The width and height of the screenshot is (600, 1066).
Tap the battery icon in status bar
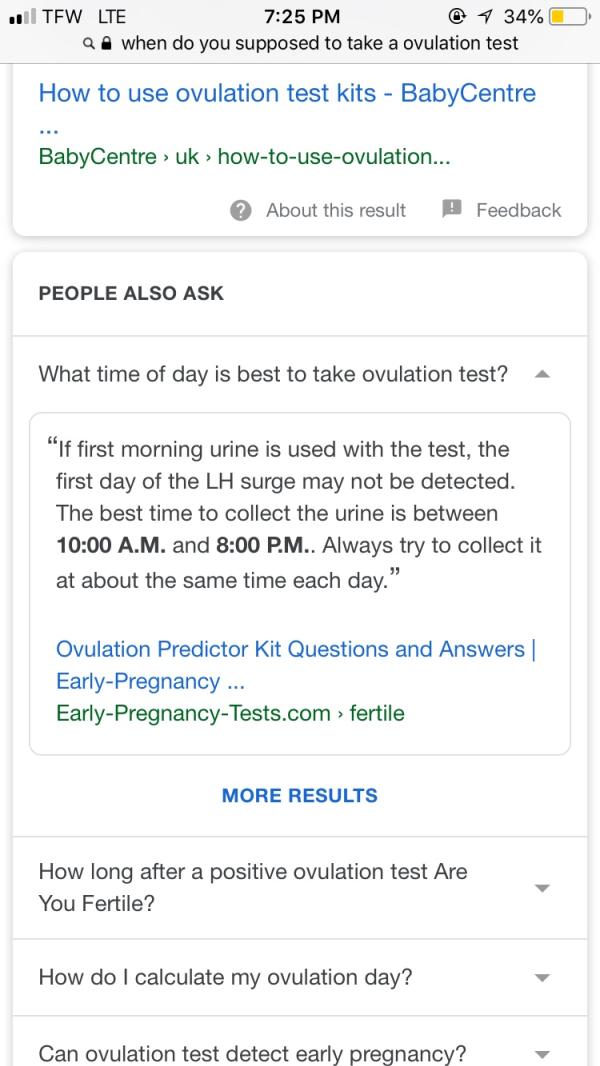[x=569, y=16]
